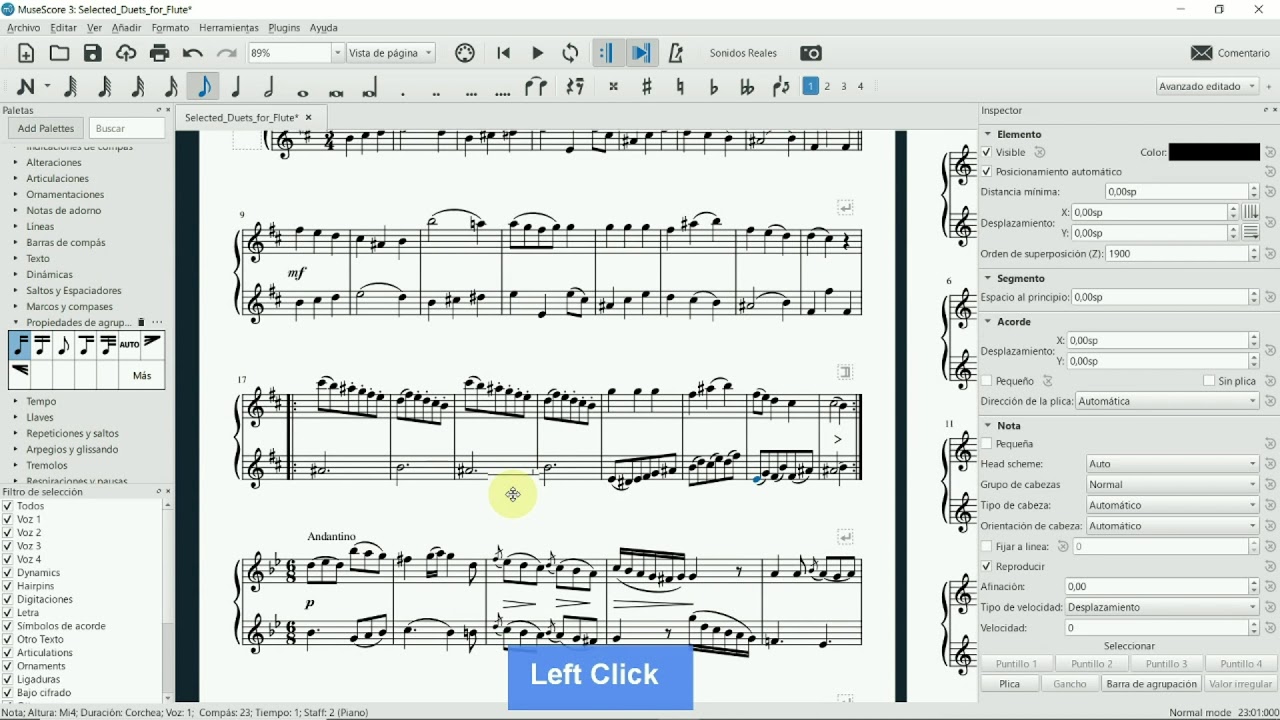Open a score file with folder icon

click(x=59, y=53)
